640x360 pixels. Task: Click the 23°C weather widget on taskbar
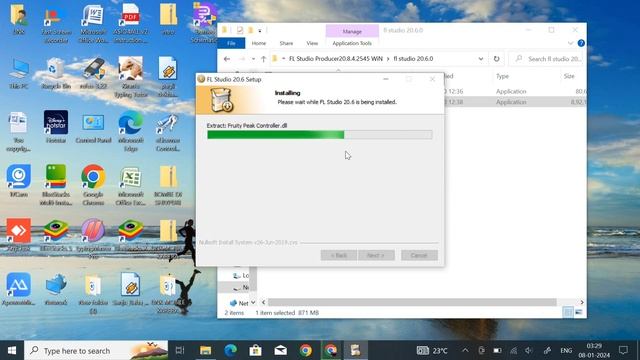pos(432,350)
